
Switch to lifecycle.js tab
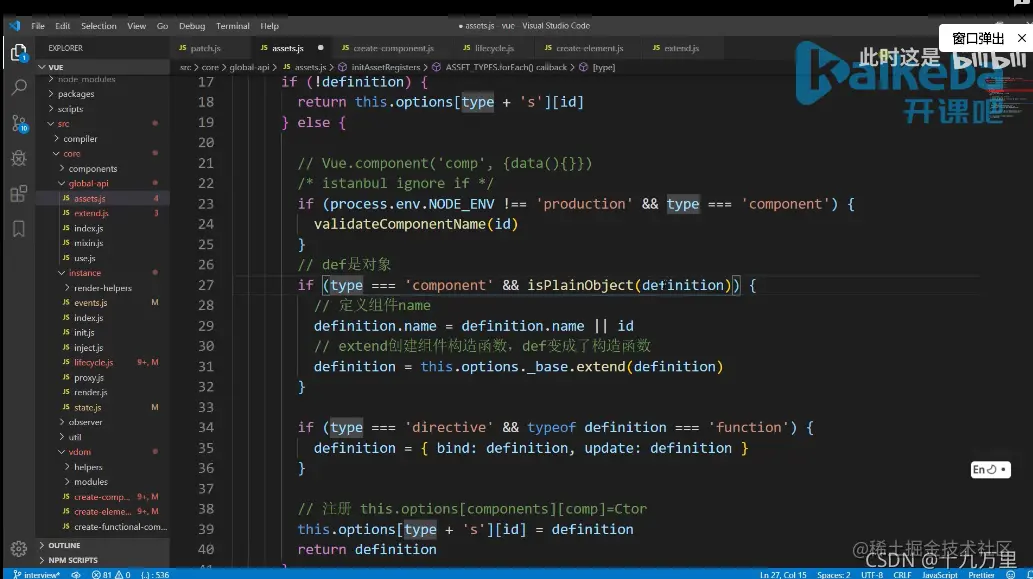[x=494, y=48]
